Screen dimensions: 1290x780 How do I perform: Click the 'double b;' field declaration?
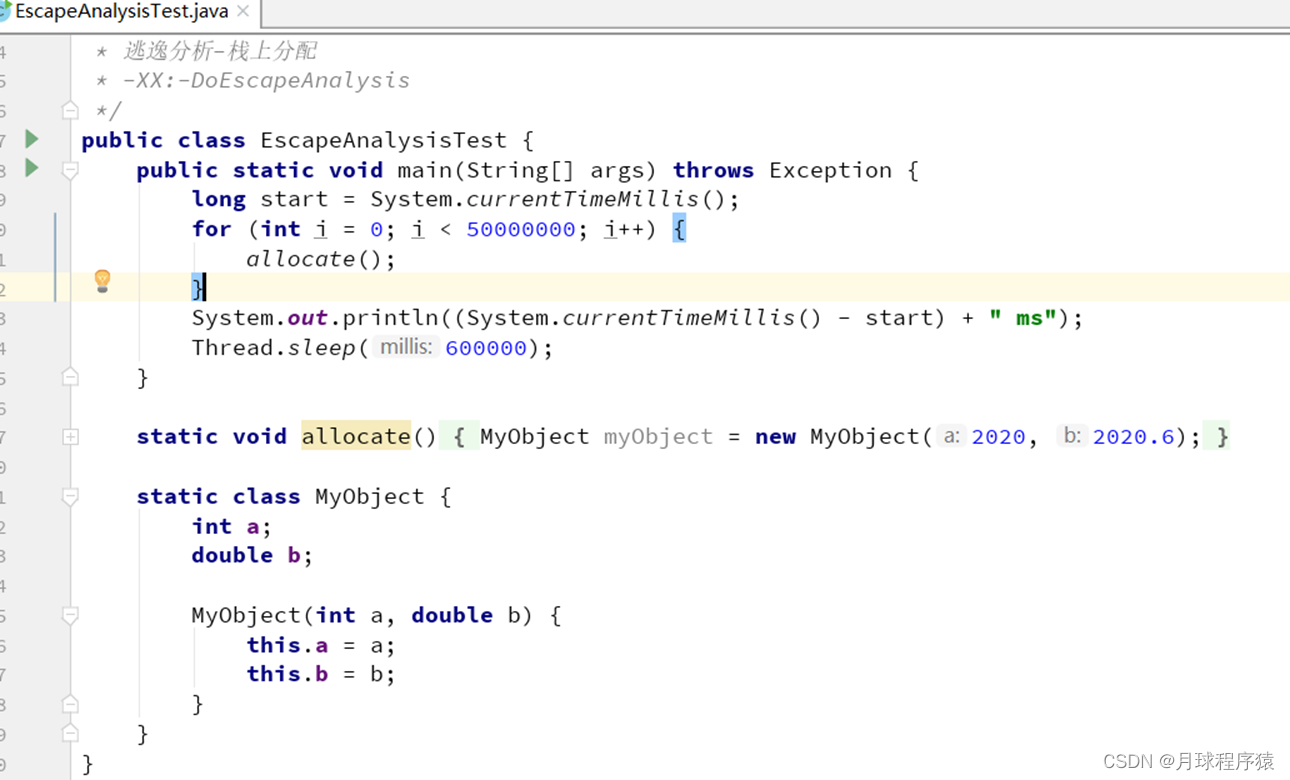coord(252,555)
